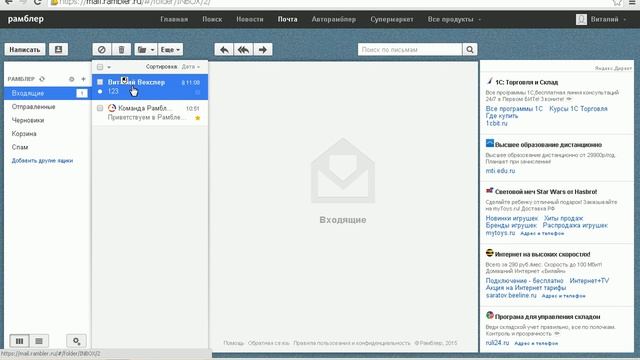Click the reply all icon
The height and width of the screenshot is (360, 640).
pyautogui.click(x=244, y=49)
